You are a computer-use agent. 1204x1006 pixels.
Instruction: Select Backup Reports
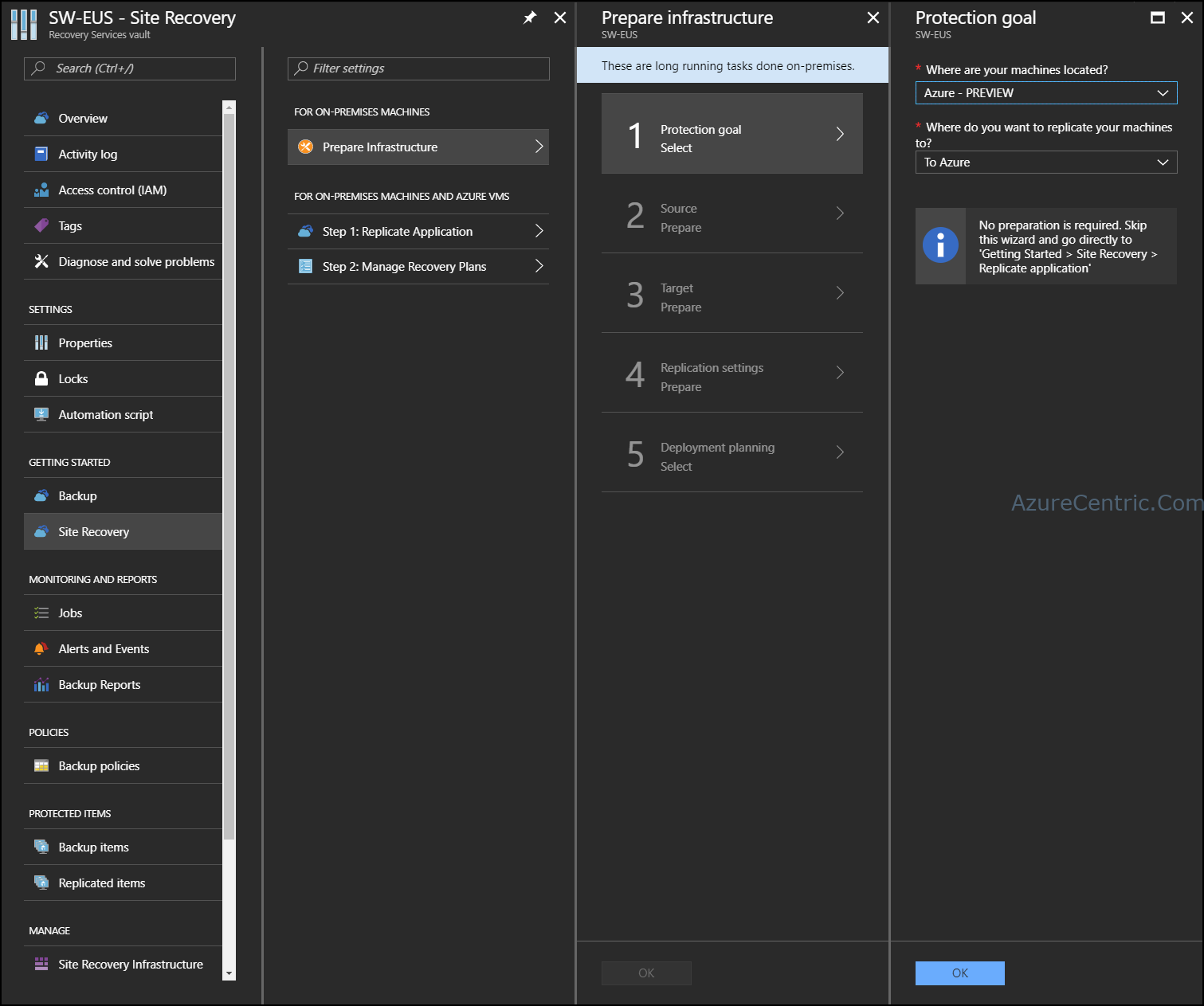point(123,684)
